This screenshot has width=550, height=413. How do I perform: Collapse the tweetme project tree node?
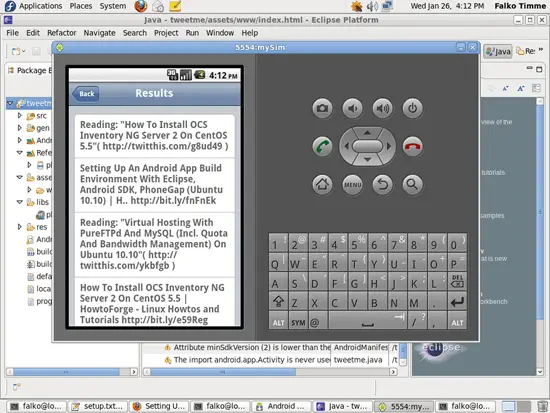click(10, 103)
